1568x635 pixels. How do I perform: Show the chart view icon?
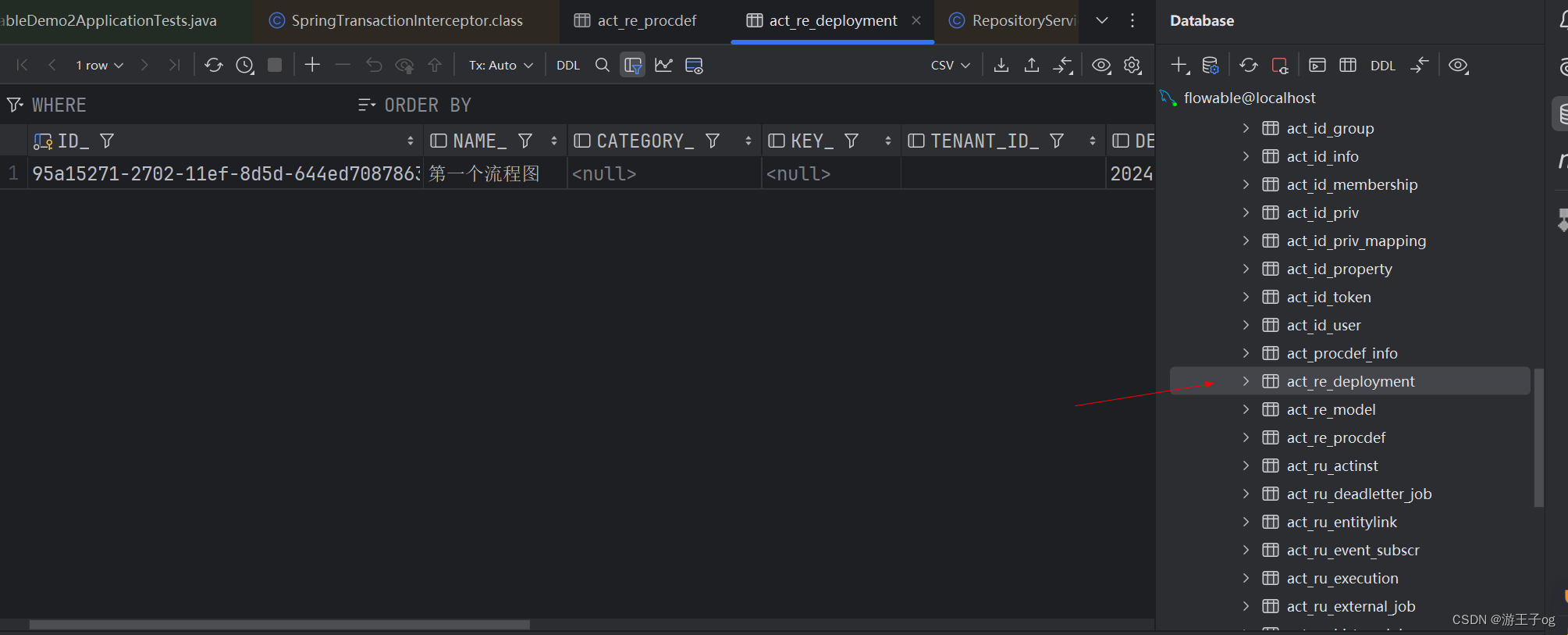[x=663, y=65]
